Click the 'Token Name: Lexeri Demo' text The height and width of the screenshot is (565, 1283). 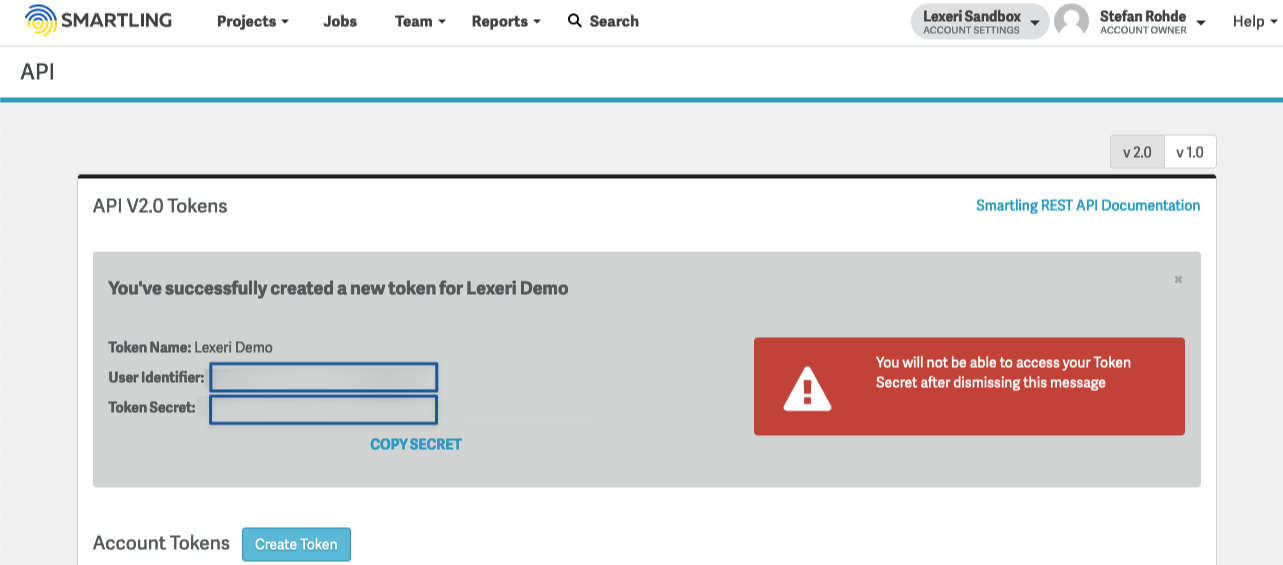[190, 347]
